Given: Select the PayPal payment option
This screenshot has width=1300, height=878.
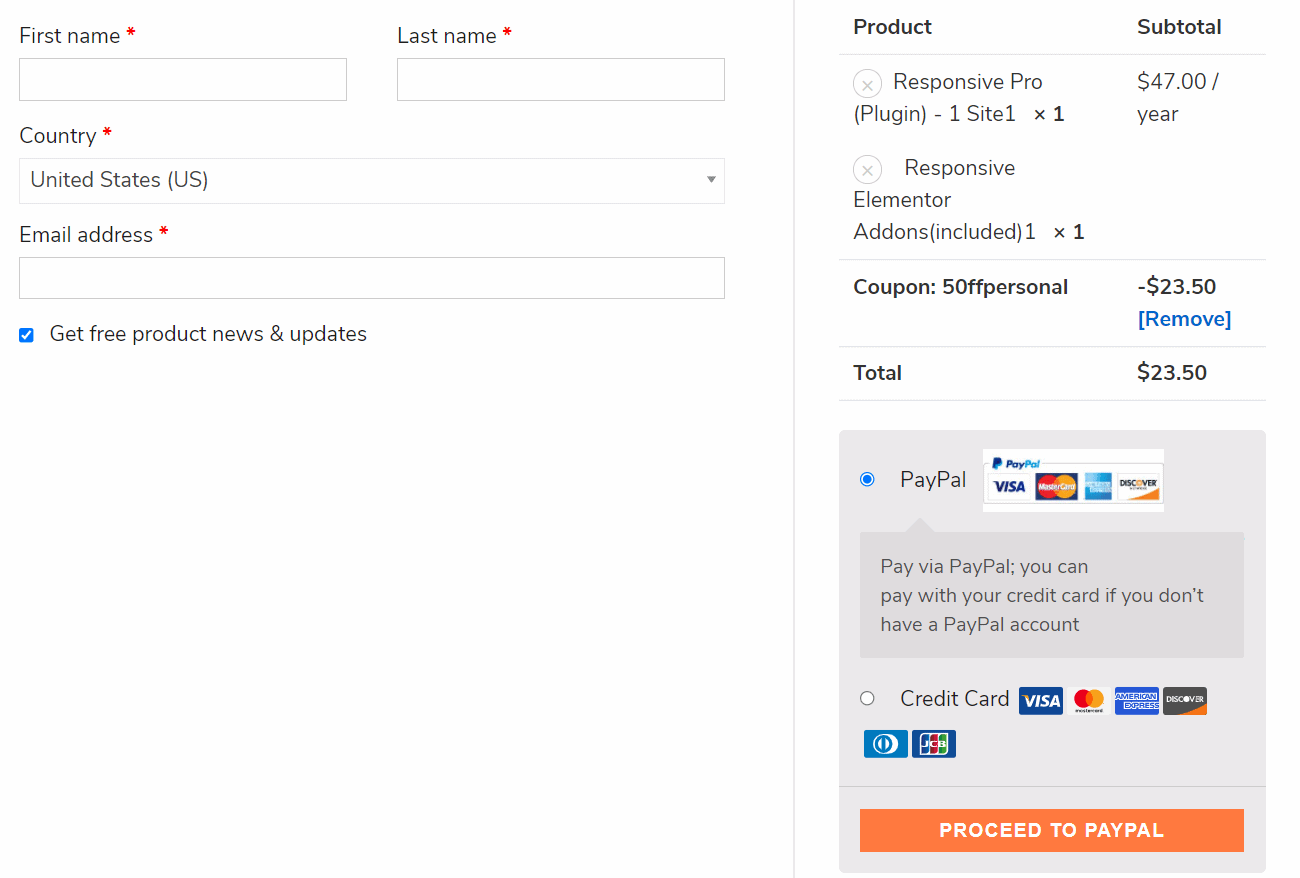Looking at the screenshot, I should pyautogui.click(x=867, y=479).
